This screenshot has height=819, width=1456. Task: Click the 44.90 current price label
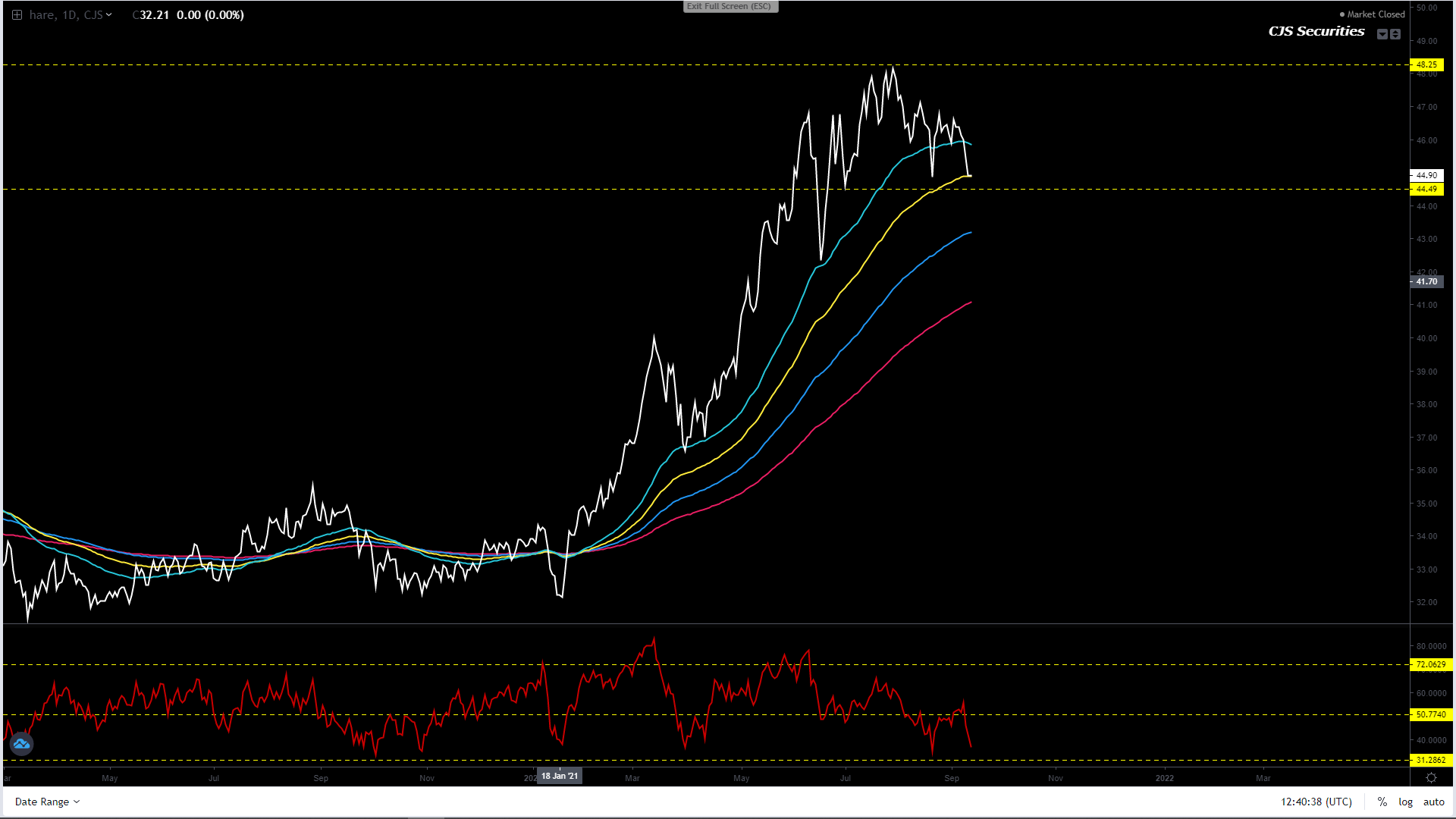tap(1426, 176)
